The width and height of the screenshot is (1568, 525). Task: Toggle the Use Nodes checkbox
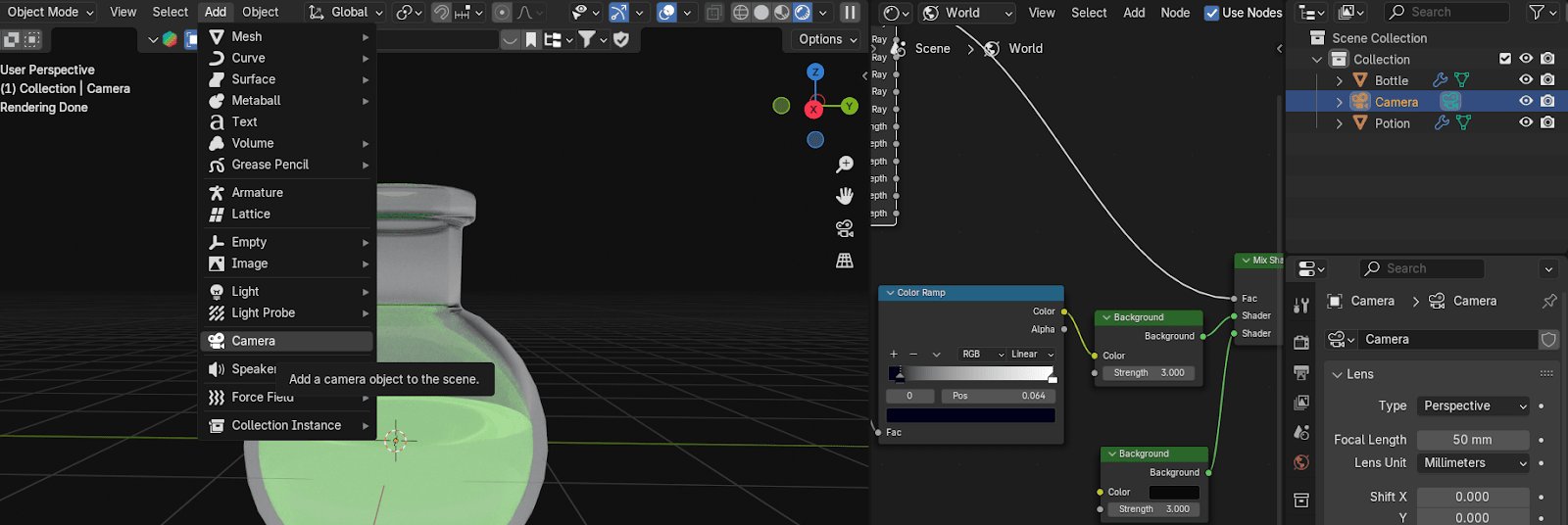coord(1212,13)
